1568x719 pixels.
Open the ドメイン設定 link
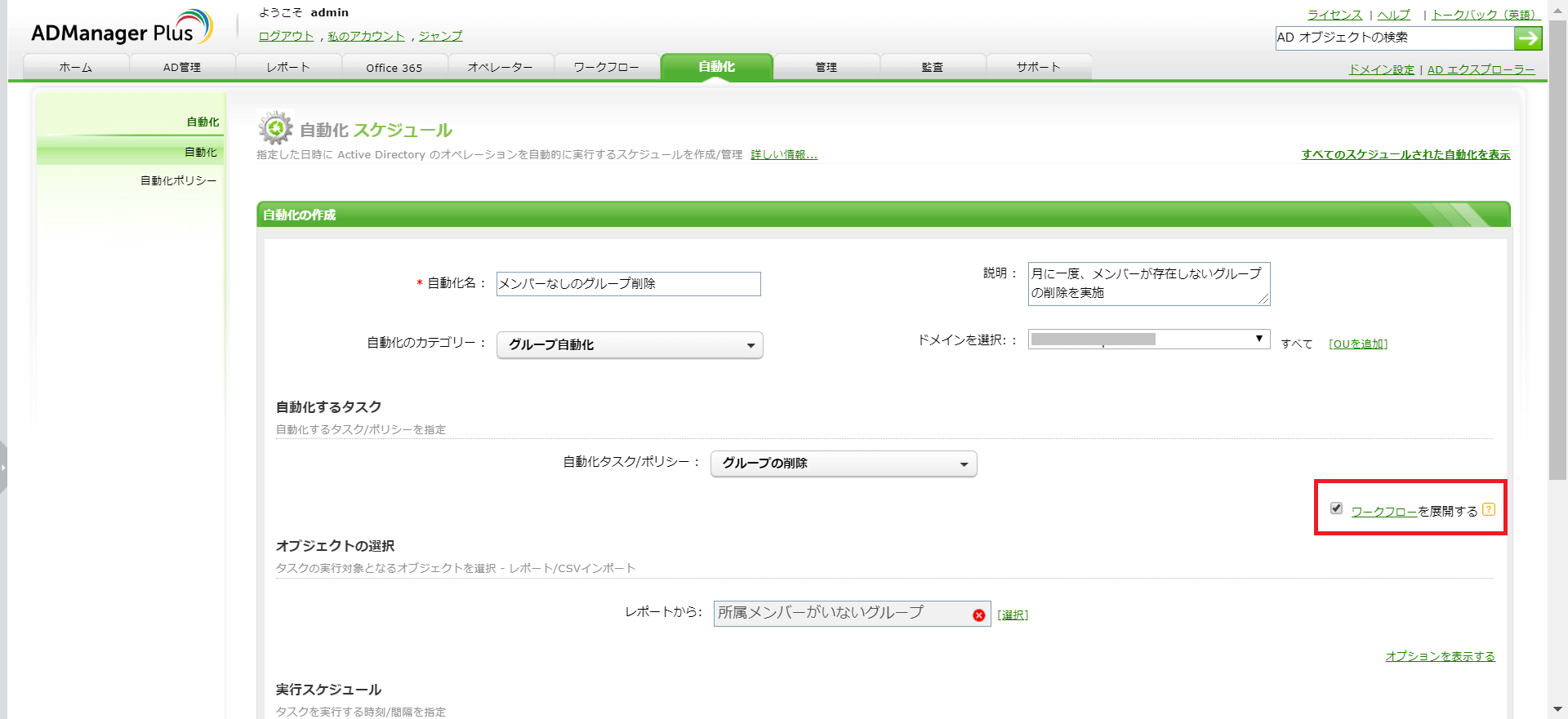click(x=1381, y=69)
